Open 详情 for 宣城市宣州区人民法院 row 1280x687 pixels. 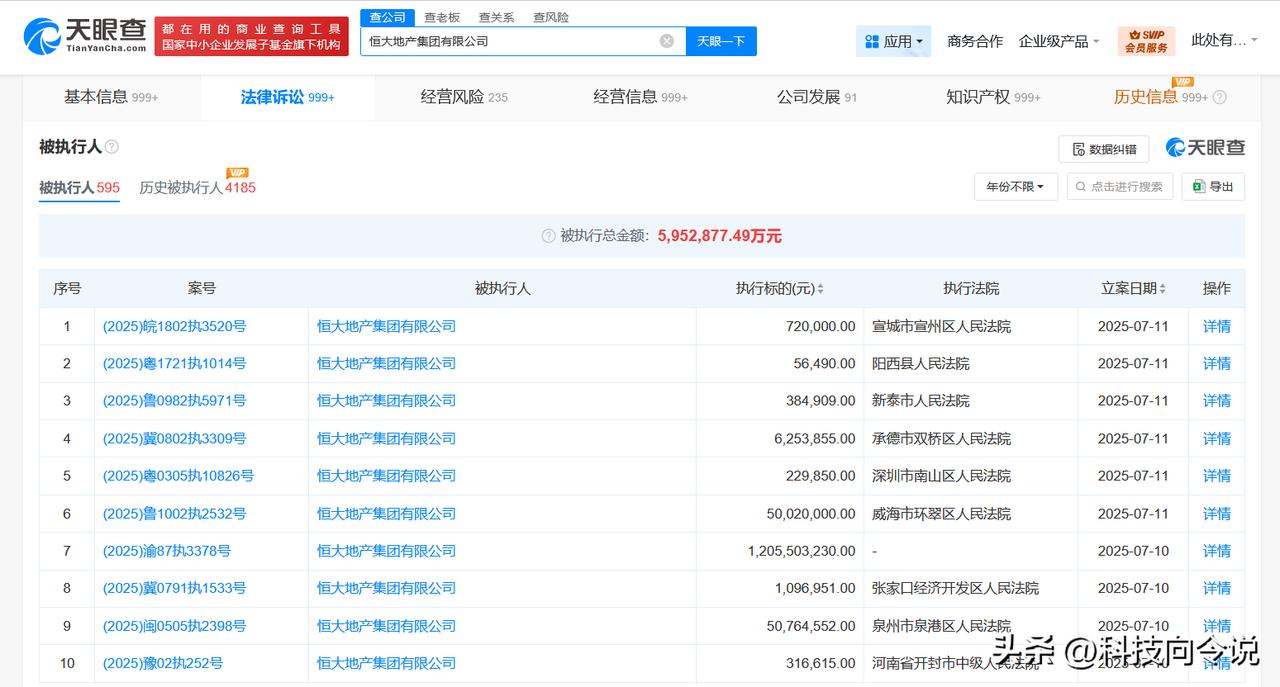pyautogui.click(x=1217, y=326)
